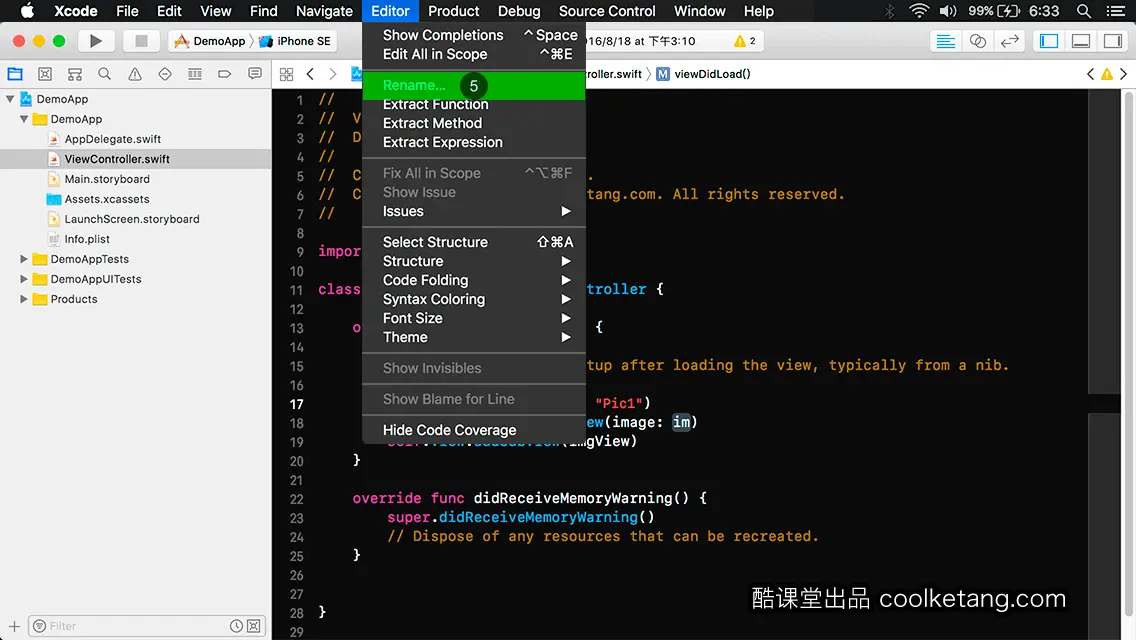
Task: Select the iPhone SE destination
Action: tap(296, 41)
